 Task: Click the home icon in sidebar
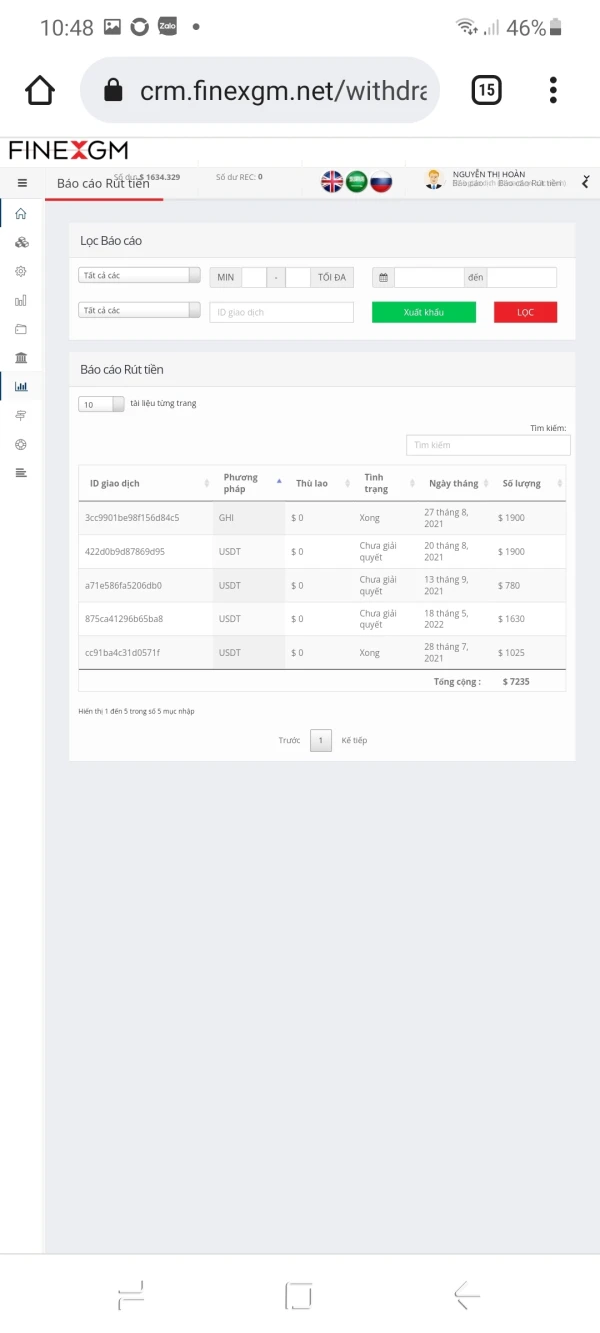pos(21,213)
